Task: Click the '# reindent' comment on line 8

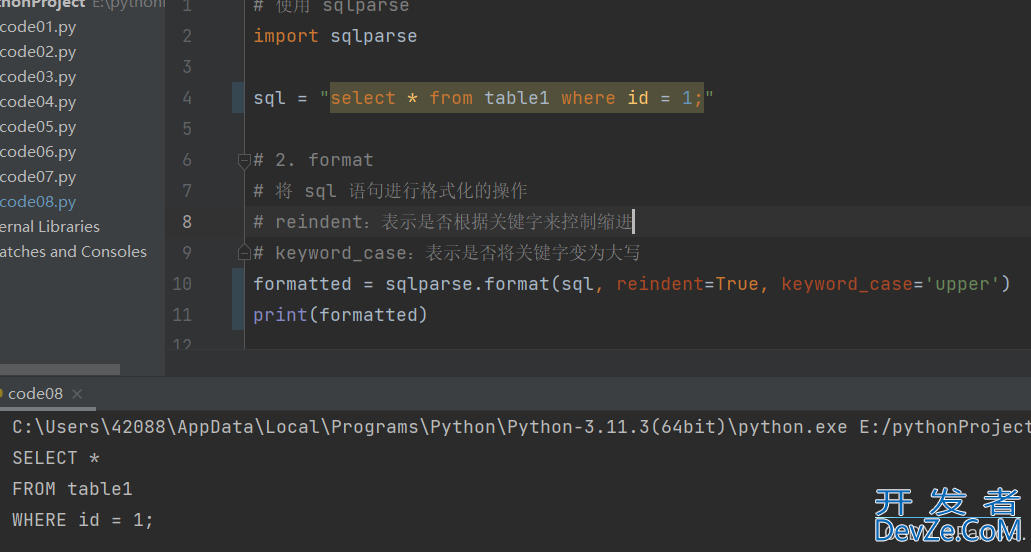Action: coord(444,222)
